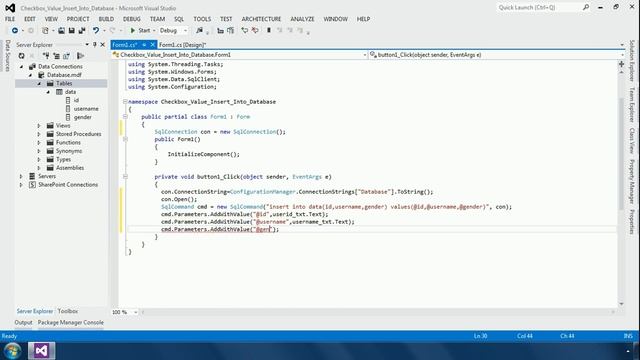Image resolution: width=640 pixels, height=360 pixels.
Task: Close the Form1.cs tab
Action: [153, 44]
